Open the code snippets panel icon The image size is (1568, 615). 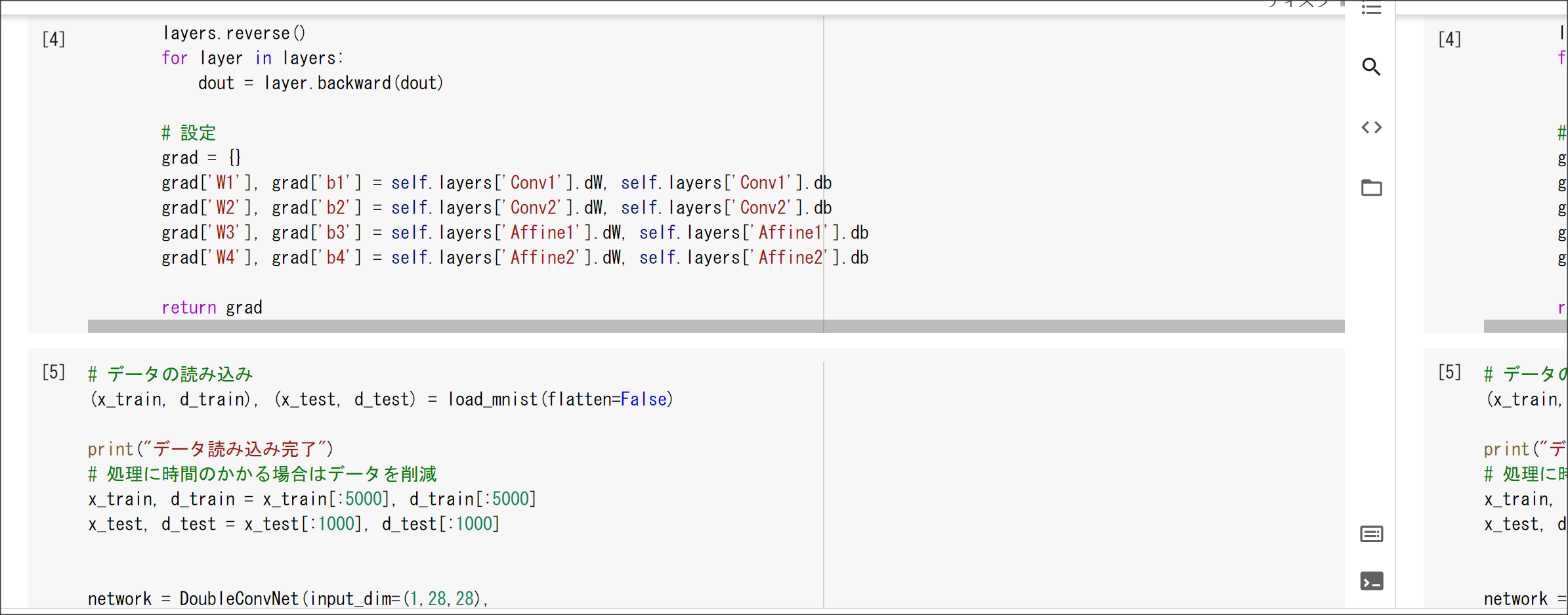click(1371, 127)
